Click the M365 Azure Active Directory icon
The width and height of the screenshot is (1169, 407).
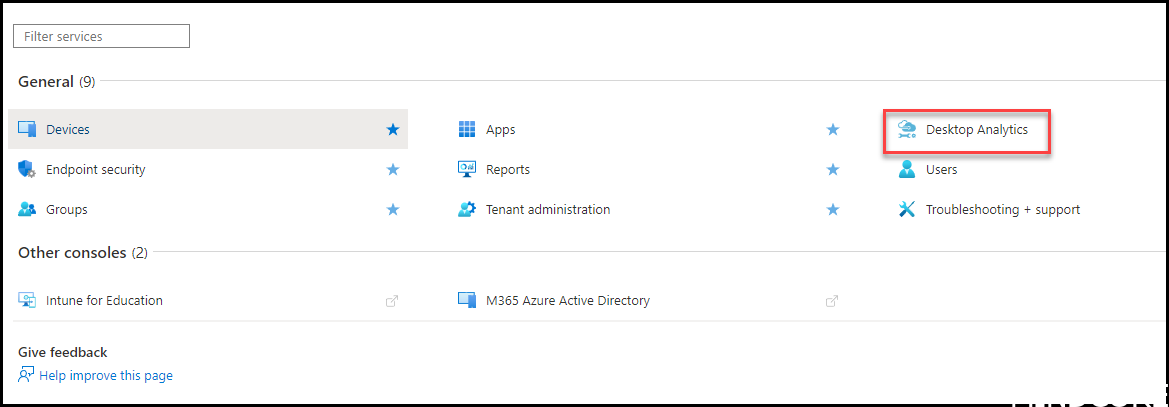click(x=467, y=300)
